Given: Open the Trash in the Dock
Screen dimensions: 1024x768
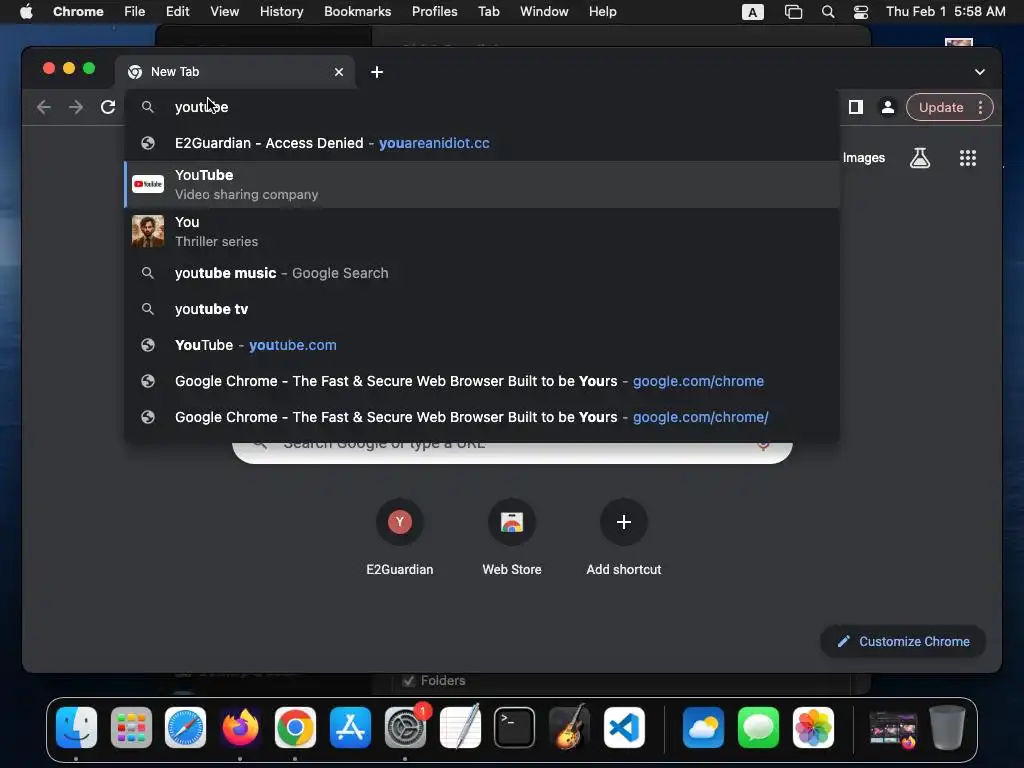Looking at the screenshot, I should point(947,728).
